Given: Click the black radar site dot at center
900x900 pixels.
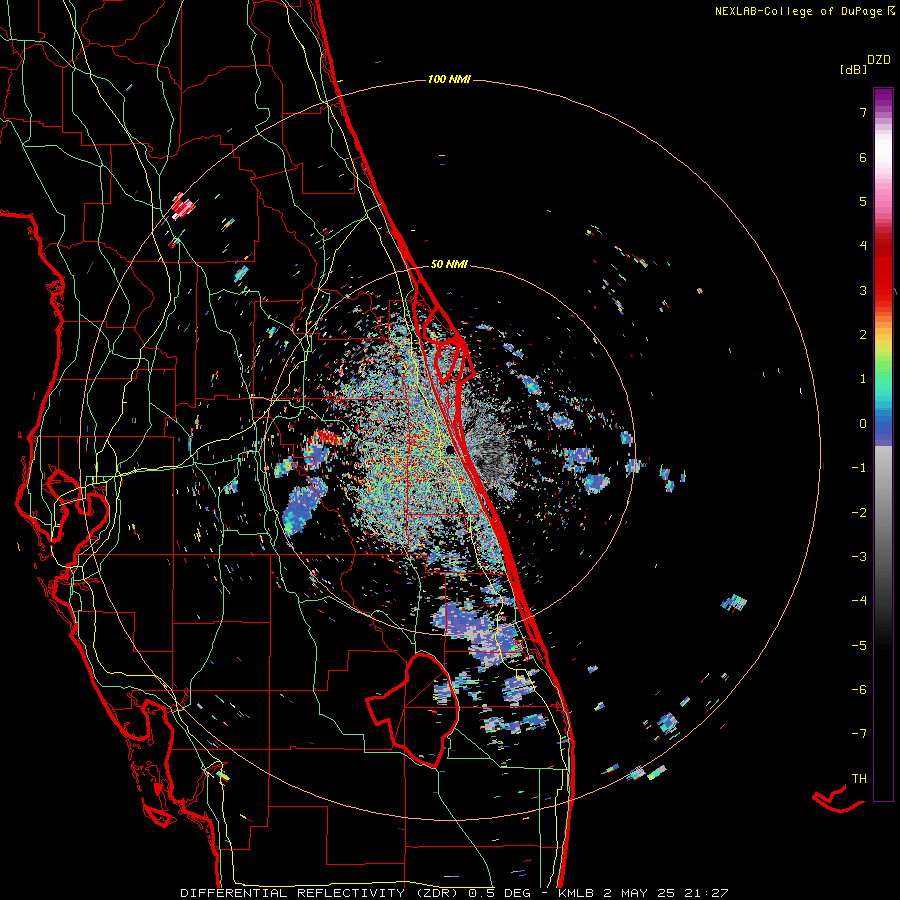Looking at the screenshot, I should coord(451,449).
